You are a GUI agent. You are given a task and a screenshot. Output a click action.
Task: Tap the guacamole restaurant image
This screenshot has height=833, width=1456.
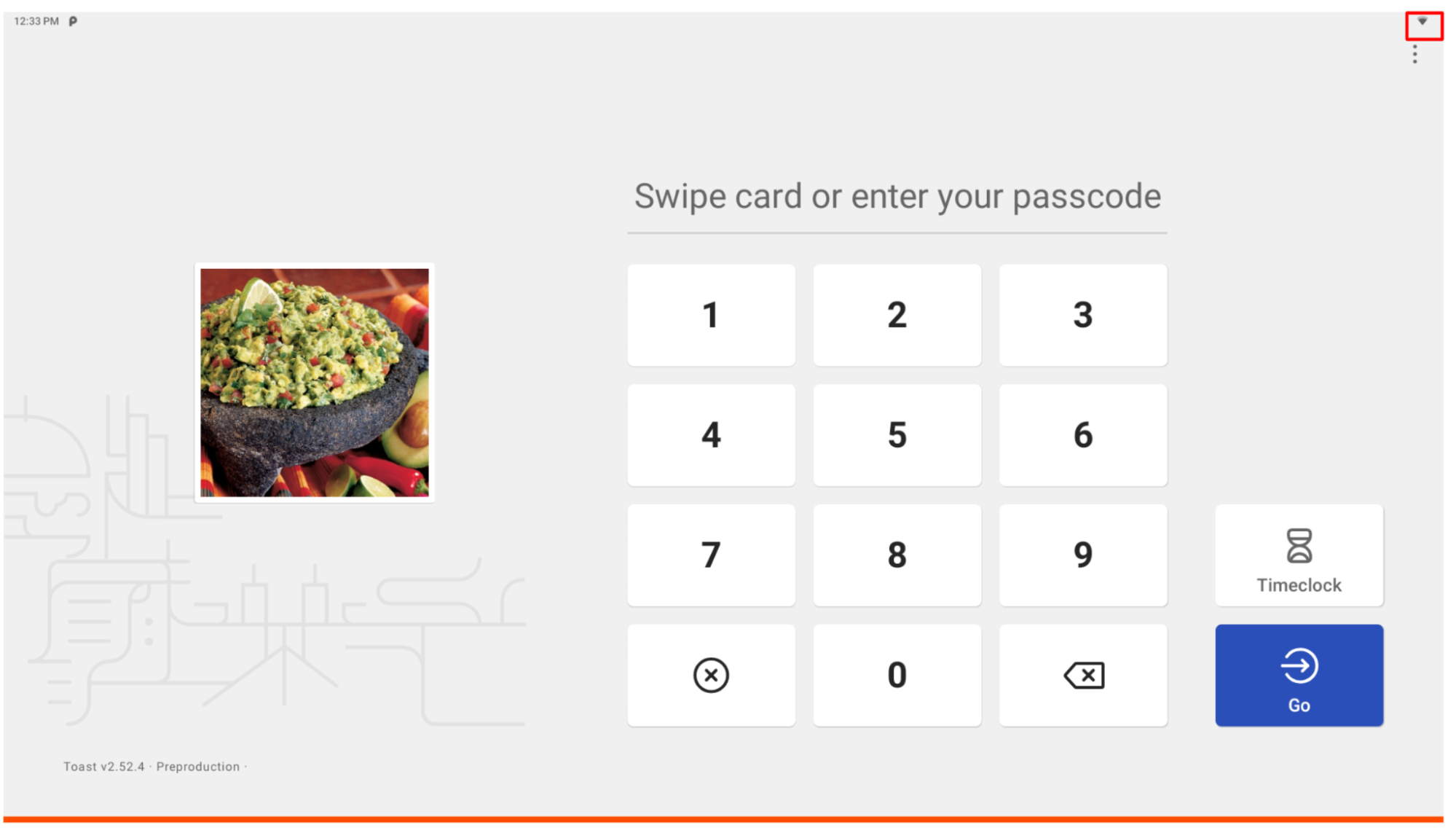tap(314, 382)
